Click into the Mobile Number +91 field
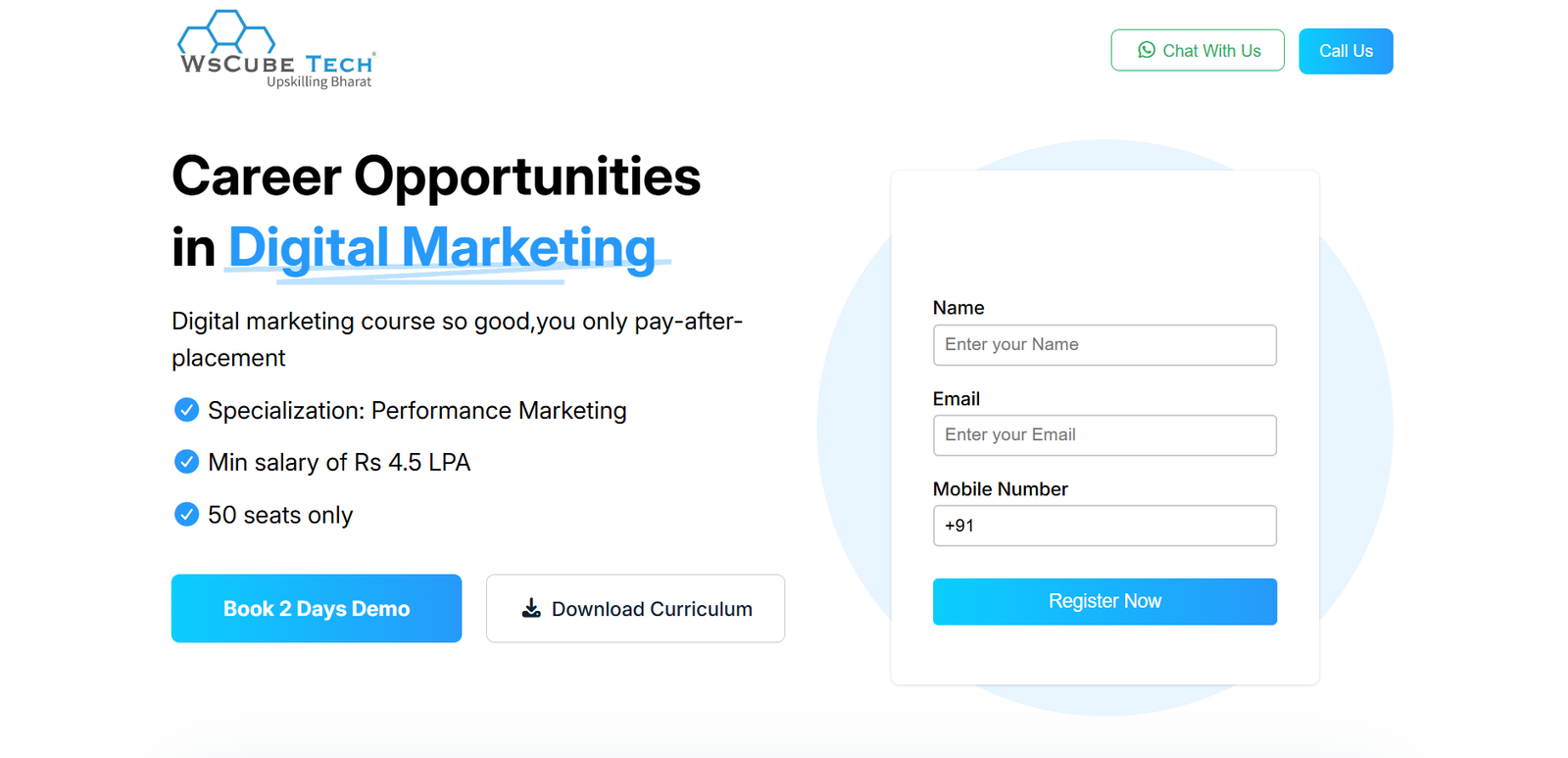 (1104, 526)
